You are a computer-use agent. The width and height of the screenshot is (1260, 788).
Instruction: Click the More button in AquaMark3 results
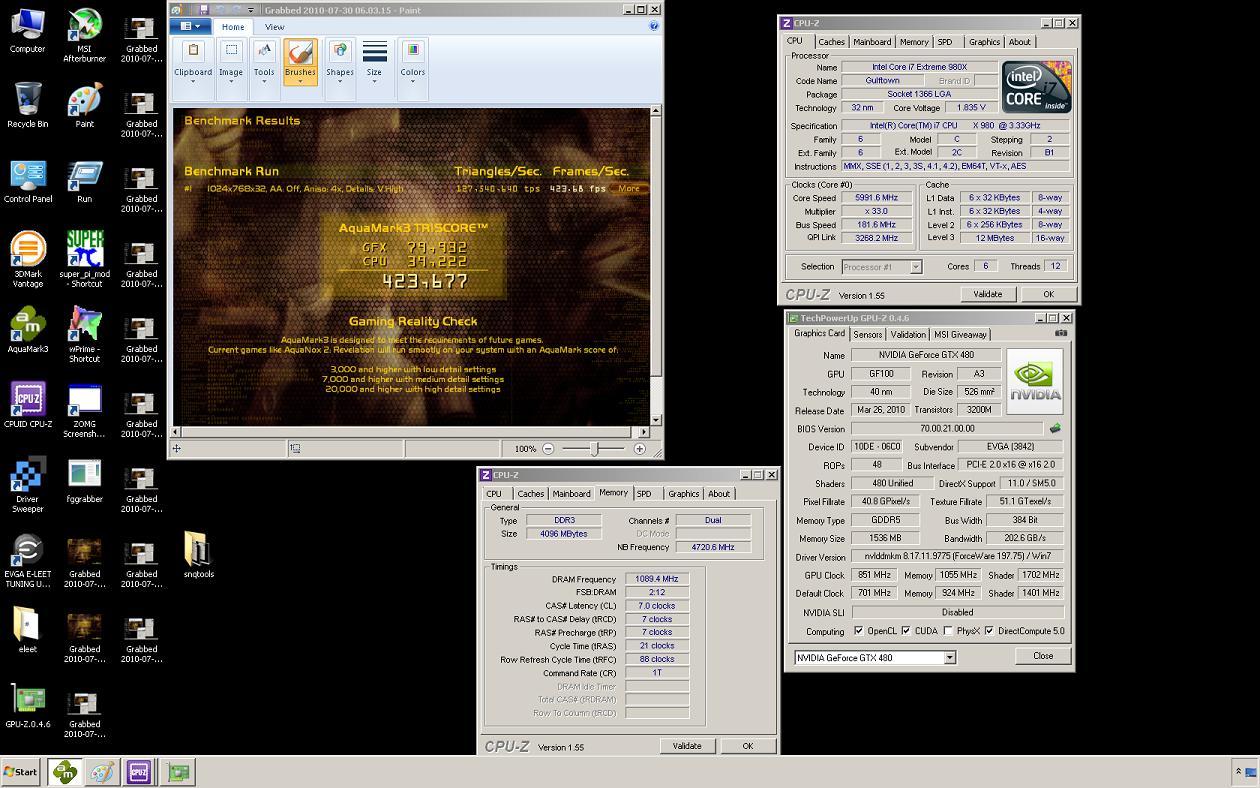click(x=629, y=188)
